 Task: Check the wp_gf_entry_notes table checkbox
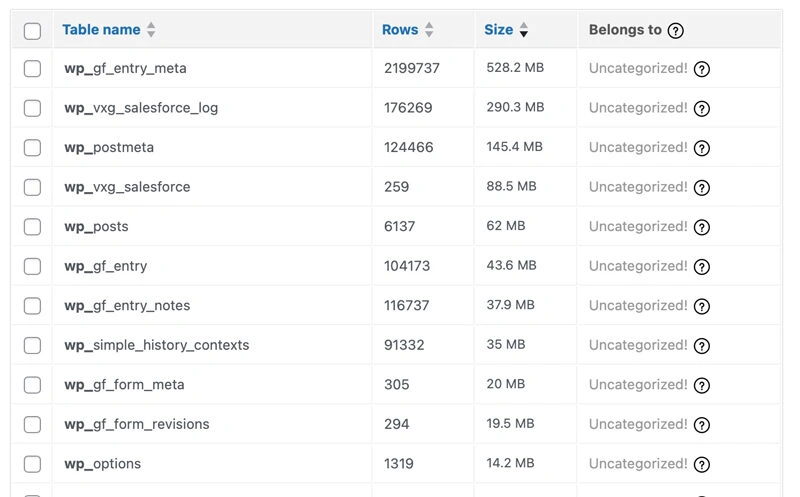[x=32, y=306]
